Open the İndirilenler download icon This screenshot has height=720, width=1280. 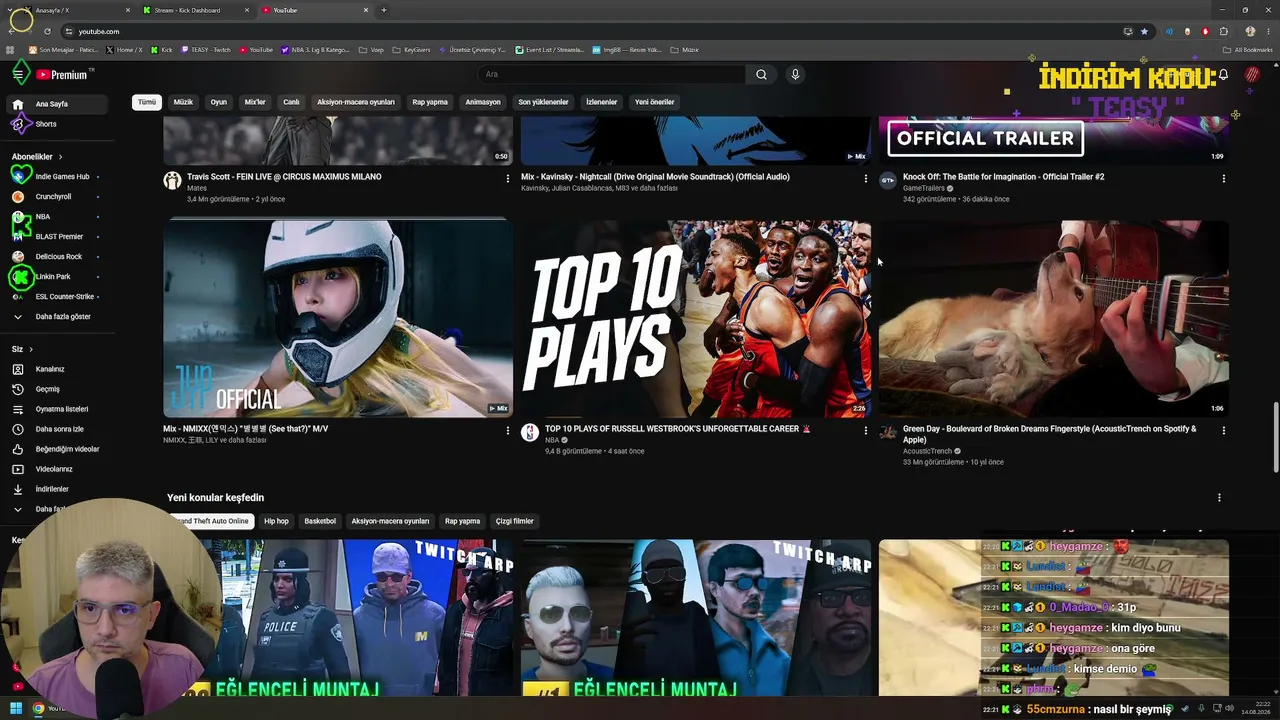pyautogui.click(x=17, y=489)
